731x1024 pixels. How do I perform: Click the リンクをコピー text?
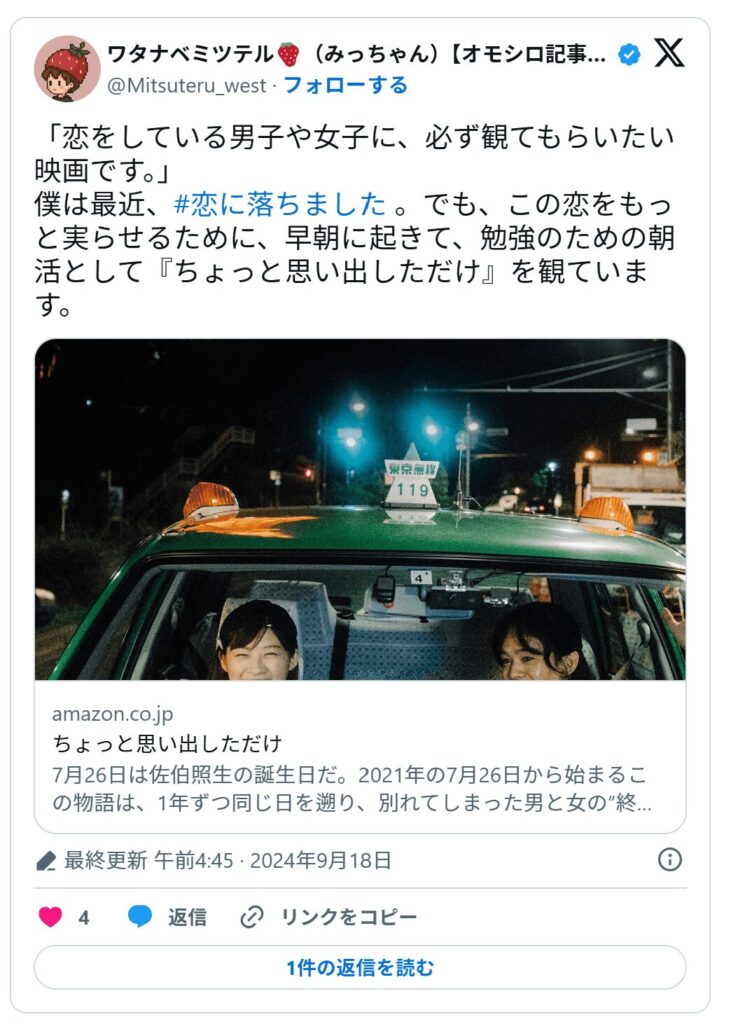click(349, 917)
